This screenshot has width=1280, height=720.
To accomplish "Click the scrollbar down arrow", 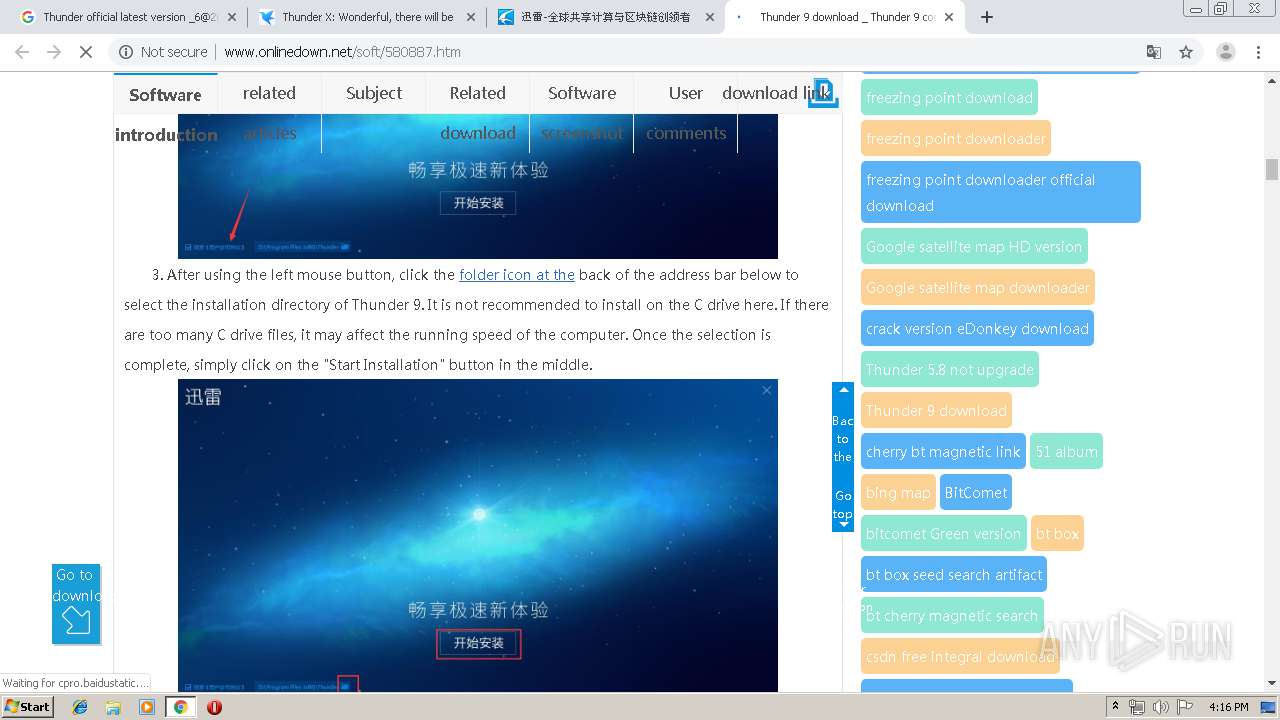I will pos(1272,684).
